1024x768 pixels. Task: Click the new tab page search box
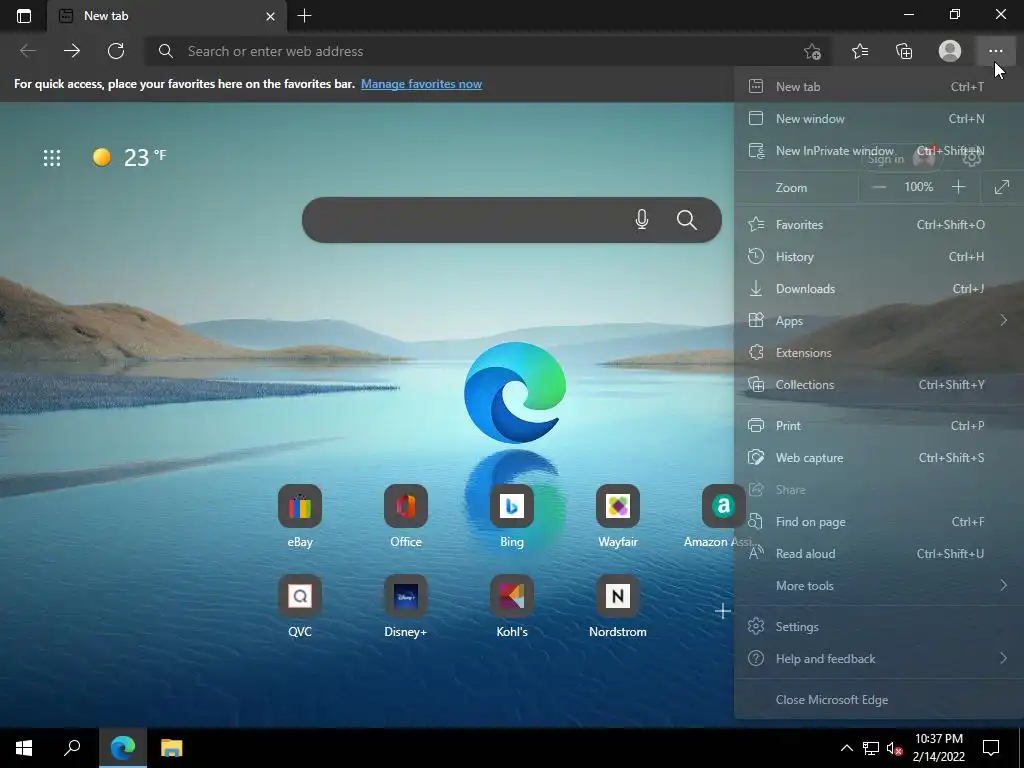coord(511,220)
